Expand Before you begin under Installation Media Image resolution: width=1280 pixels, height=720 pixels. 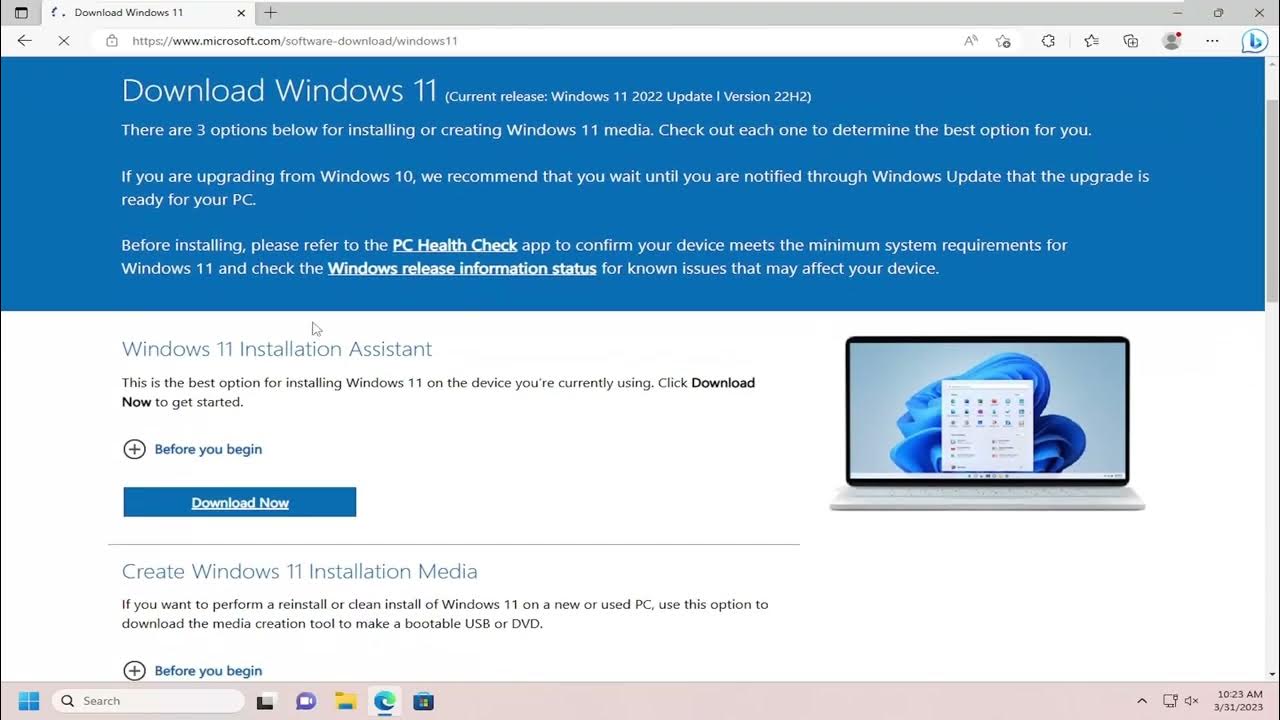point(192,671)
